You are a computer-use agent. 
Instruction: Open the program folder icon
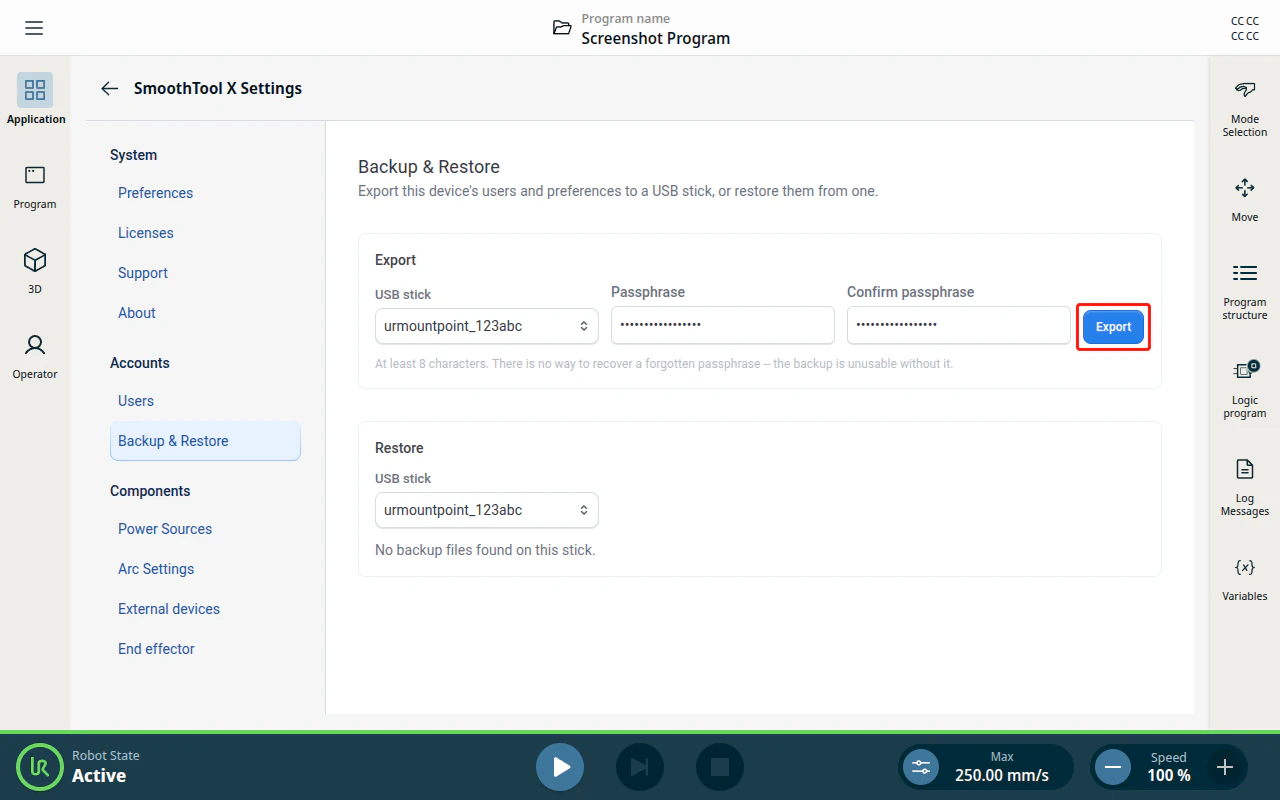[563, 28]
